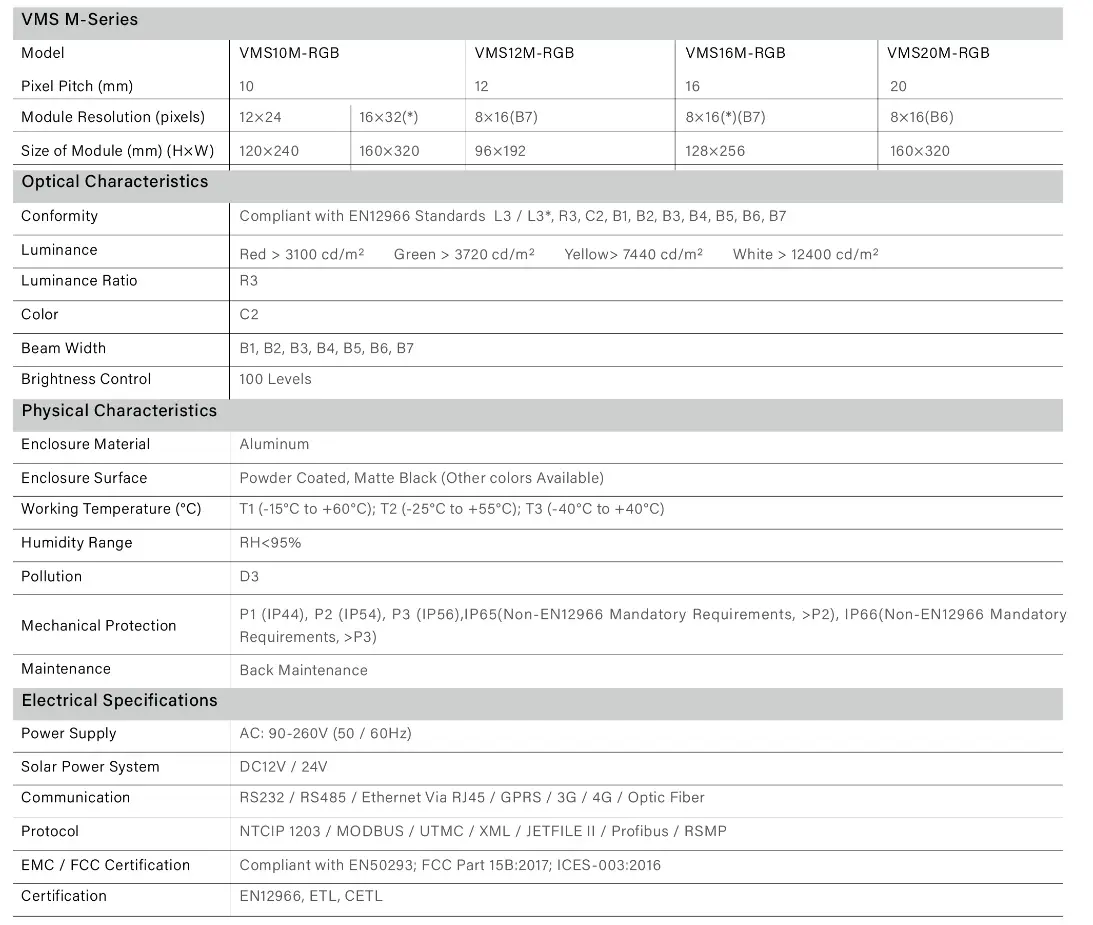Select the 16×32(*) module resolution cell
The width and height of the screenshot is (1093, 925).
click(x=388, y=117)
